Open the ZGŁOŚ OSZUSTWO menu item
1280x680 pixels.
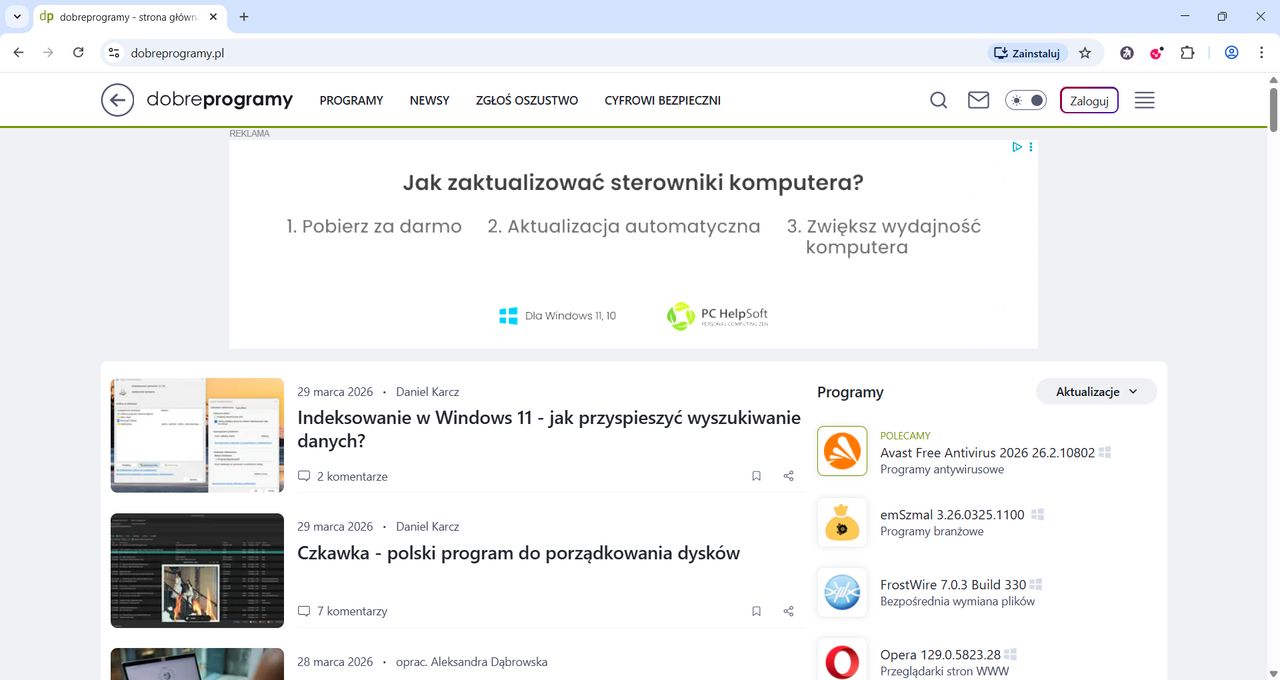click(527, 100)
